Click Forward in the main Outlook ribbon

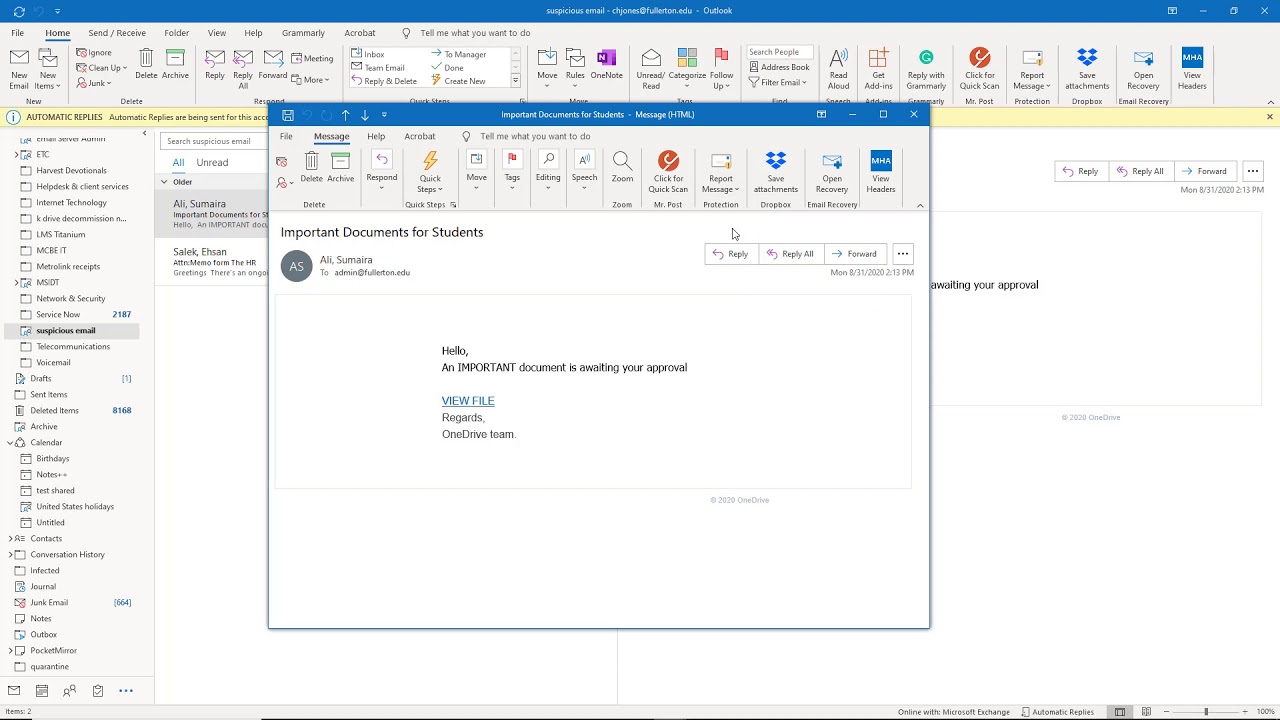pos(273,65)
